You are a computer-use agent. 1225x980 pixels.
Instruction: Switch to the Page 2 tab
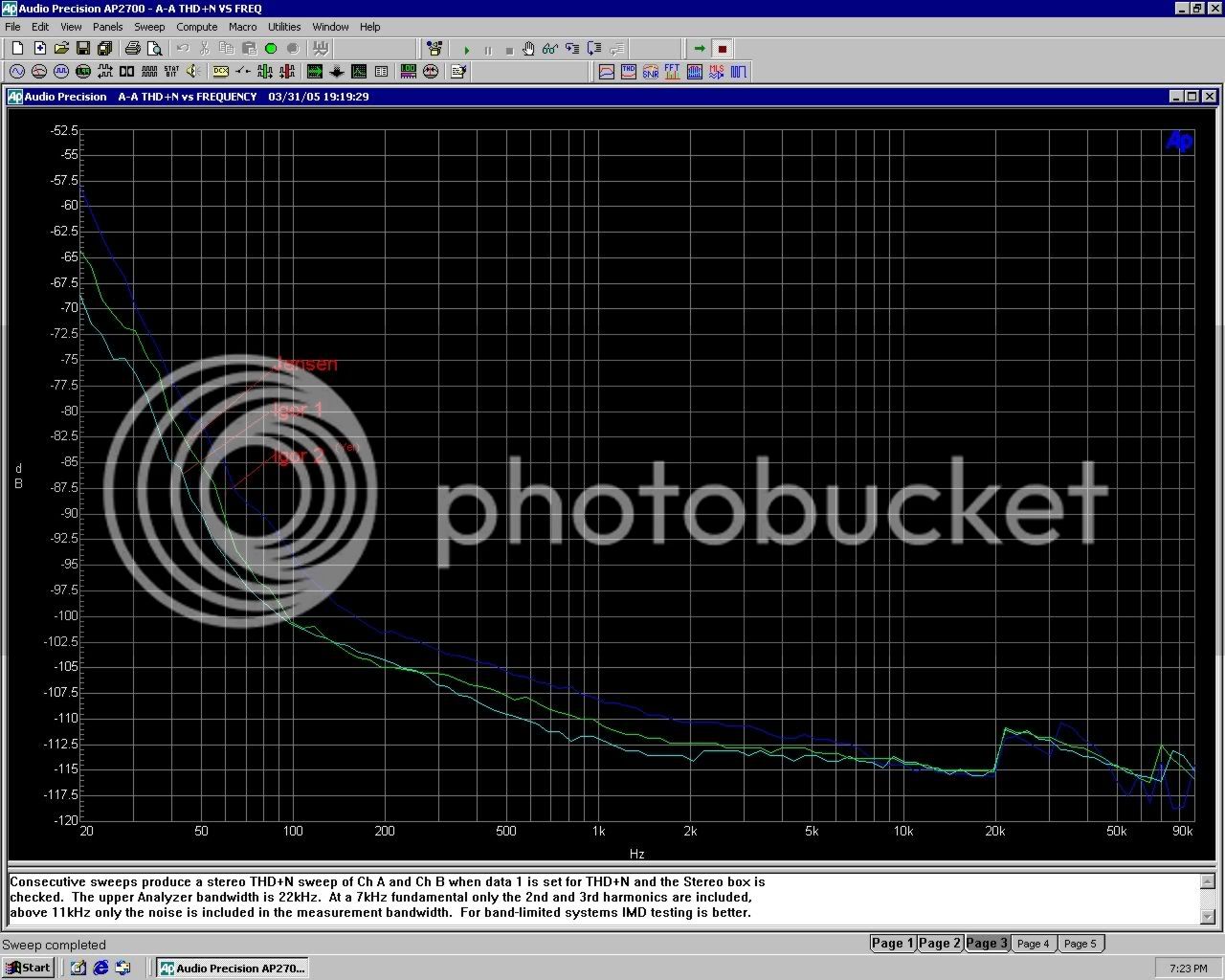tap(940, 943)
